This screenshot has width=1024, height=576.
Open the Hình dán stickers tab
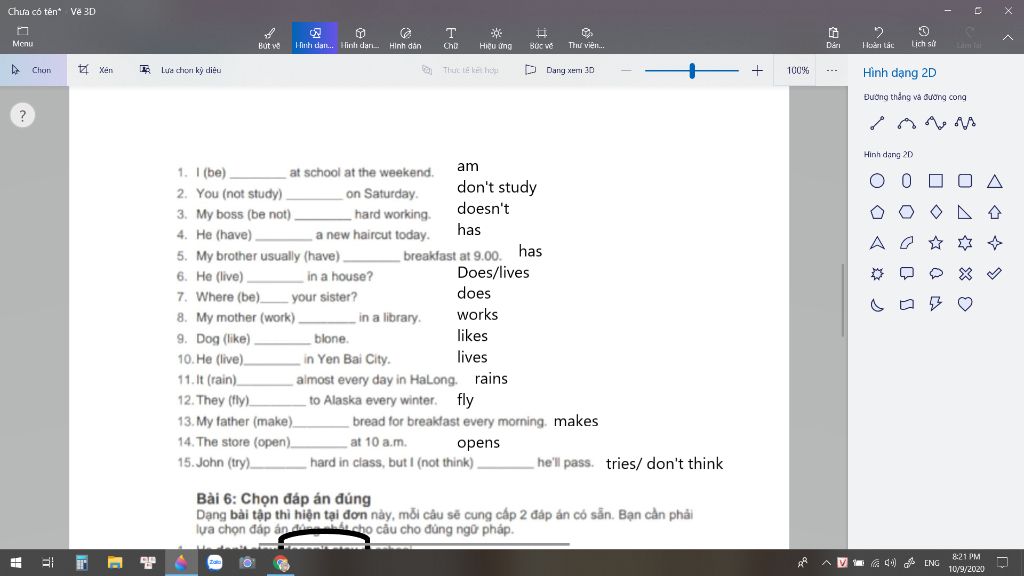click(405, 38)
